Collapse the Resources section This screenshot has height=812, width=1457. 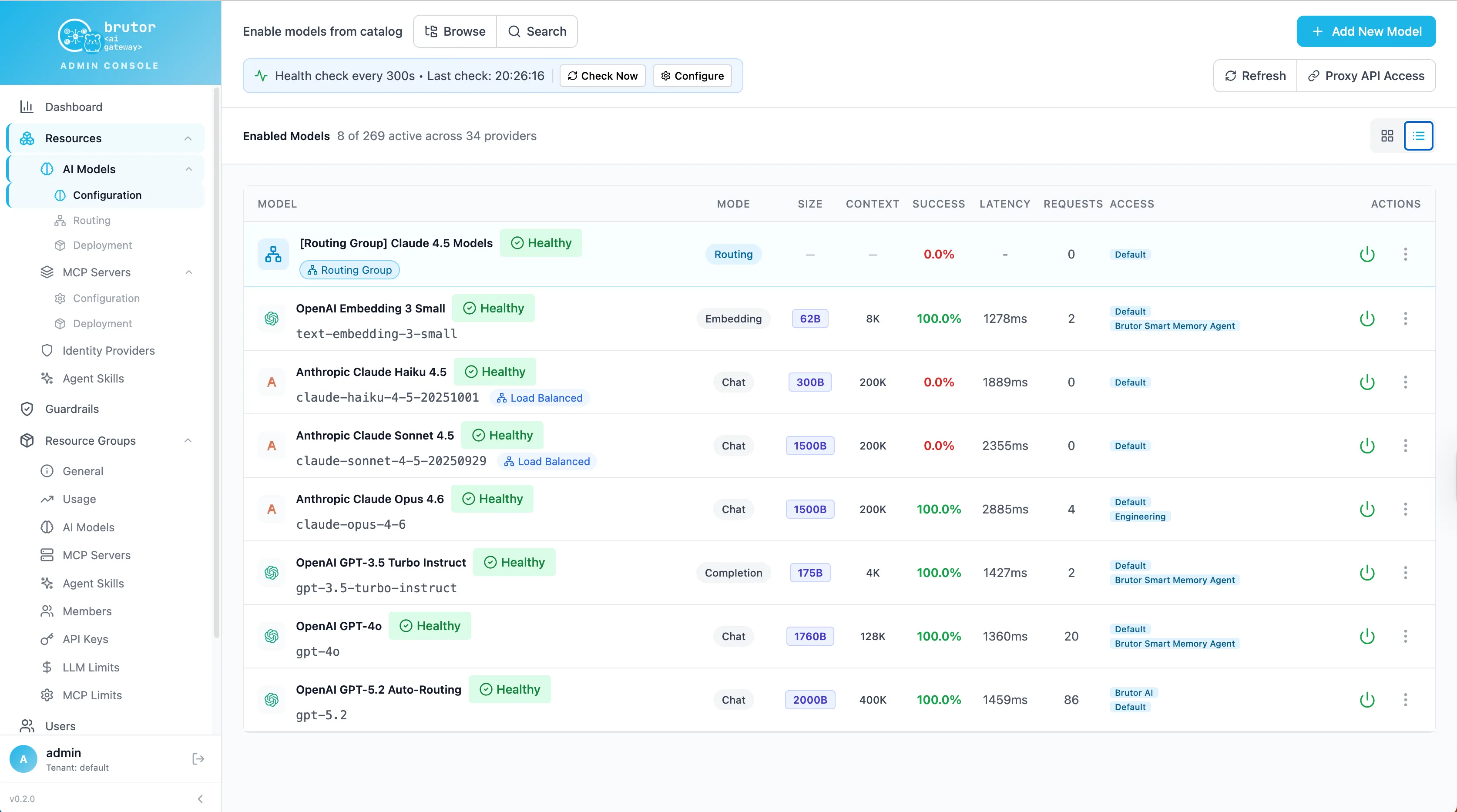point(188,138)
